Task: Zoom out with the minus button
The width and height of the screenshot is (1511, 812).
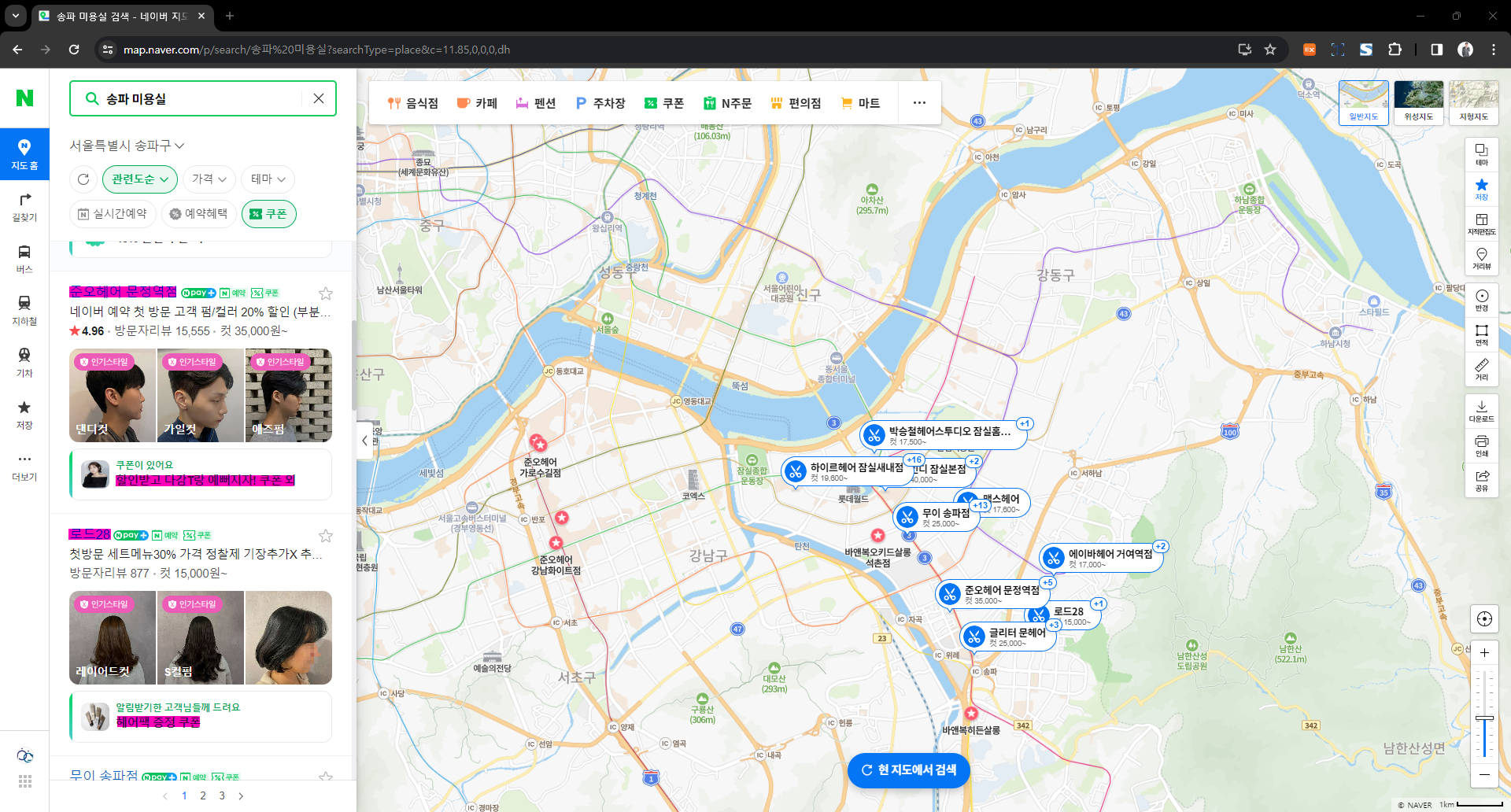Action: pyautogui.click(x=1484, y=774)
